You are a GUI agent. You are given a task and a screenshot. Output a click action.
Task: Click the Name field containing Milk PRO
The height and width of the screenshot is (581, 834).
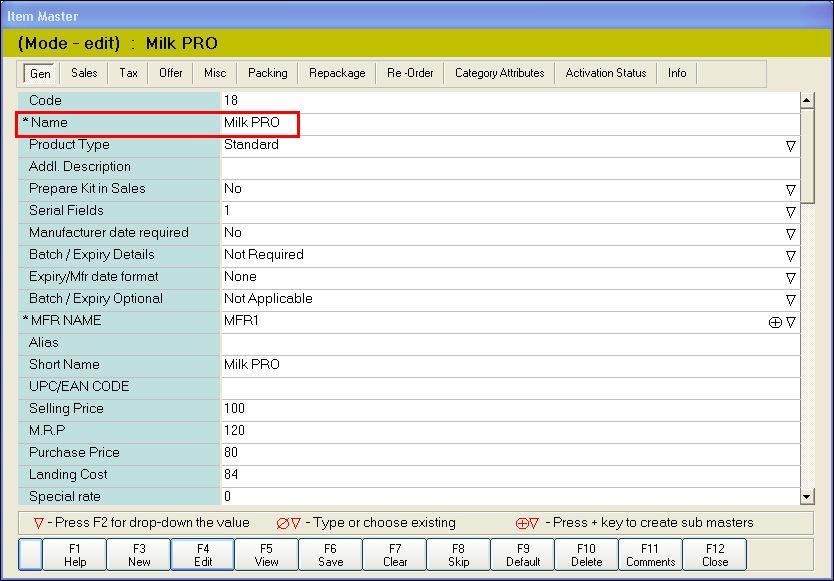(511, 123)
